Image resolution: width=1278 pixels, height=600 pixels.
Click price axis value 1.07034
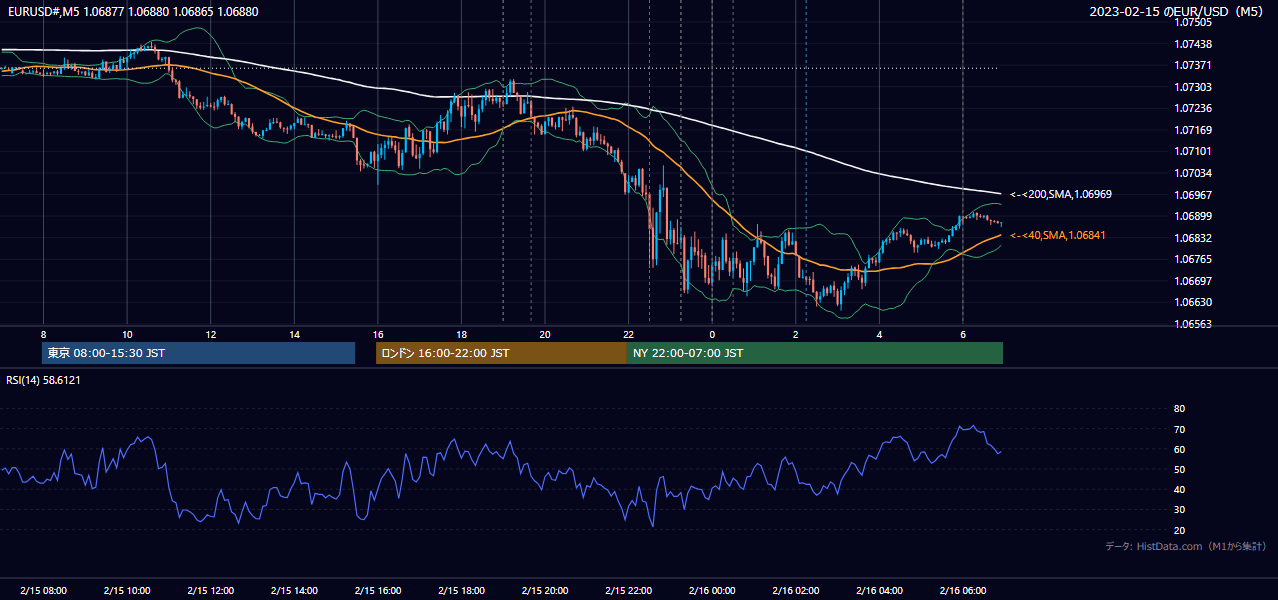(1193, 173)
